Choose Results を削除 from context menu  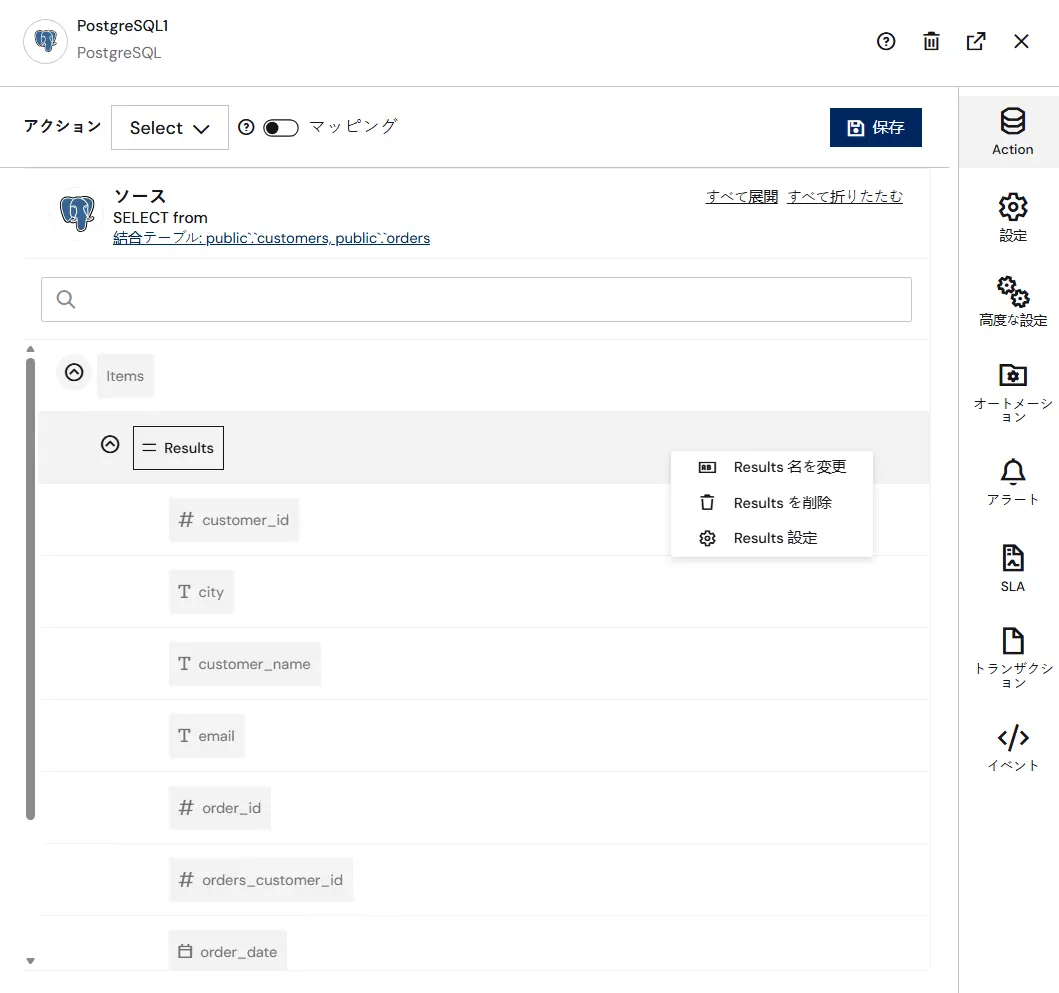771,503
